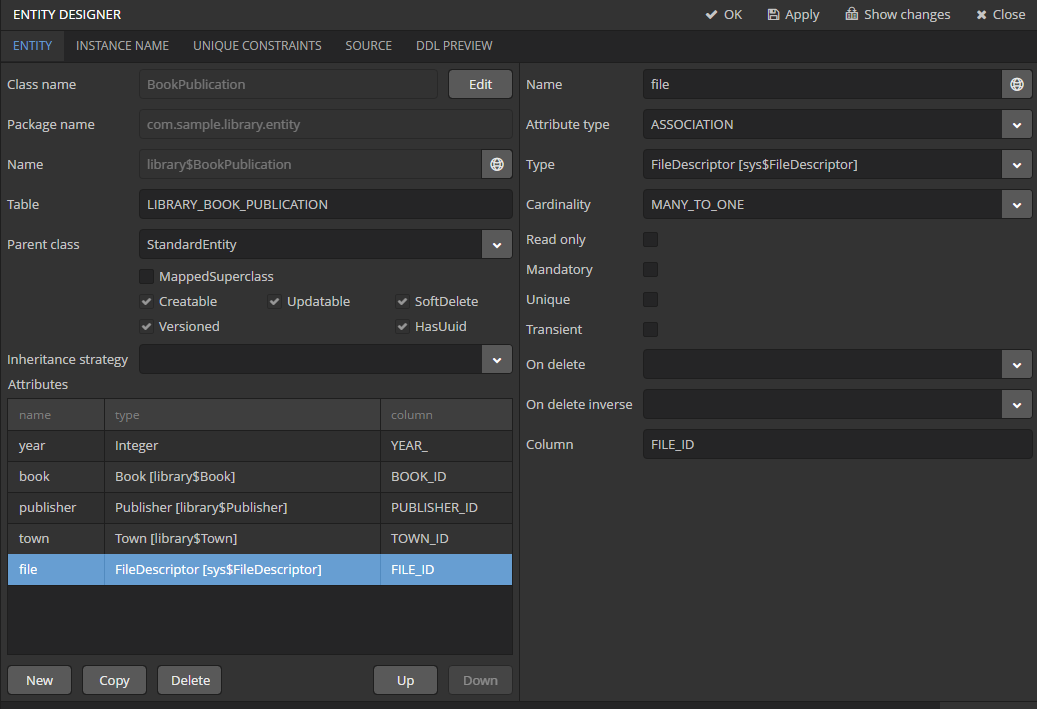Expand the On delete dropdown

point(1016,364)
